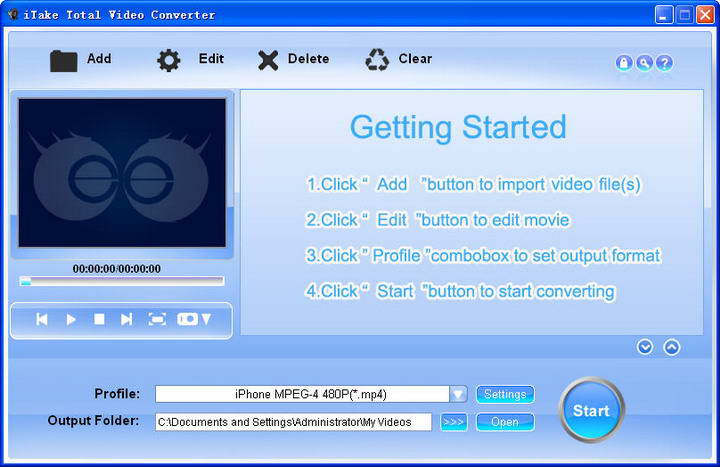Screen dimensions: 720x467
Task: Play the video preview
Action: coord(71,319)
